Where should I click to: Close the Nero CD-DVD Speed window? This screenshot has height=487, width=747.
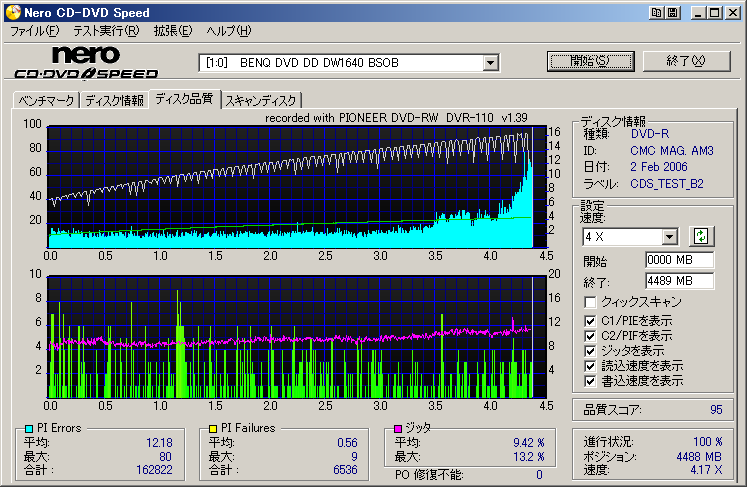[x=732, y=13]
